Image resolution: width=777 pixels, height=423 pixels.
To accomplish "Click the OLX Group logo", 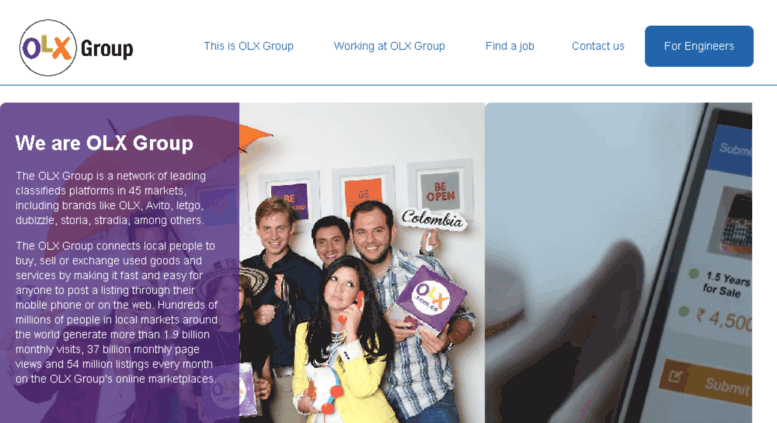I will click(76, 48).
